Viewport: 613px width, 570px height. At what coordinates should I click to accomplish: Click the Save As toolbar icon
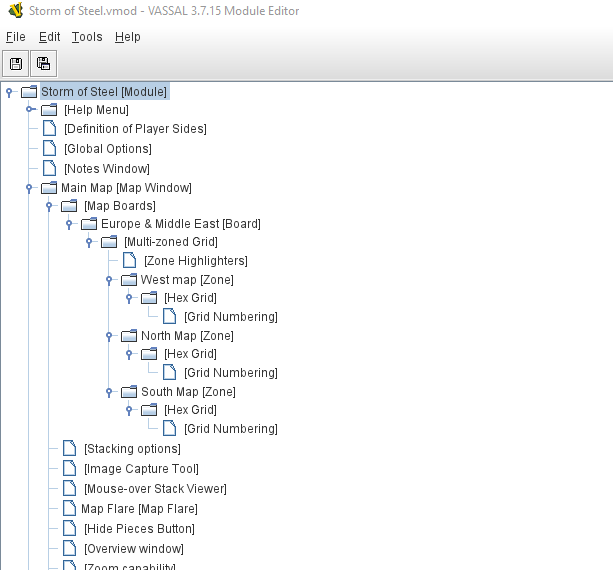click(x=43, y=63)
